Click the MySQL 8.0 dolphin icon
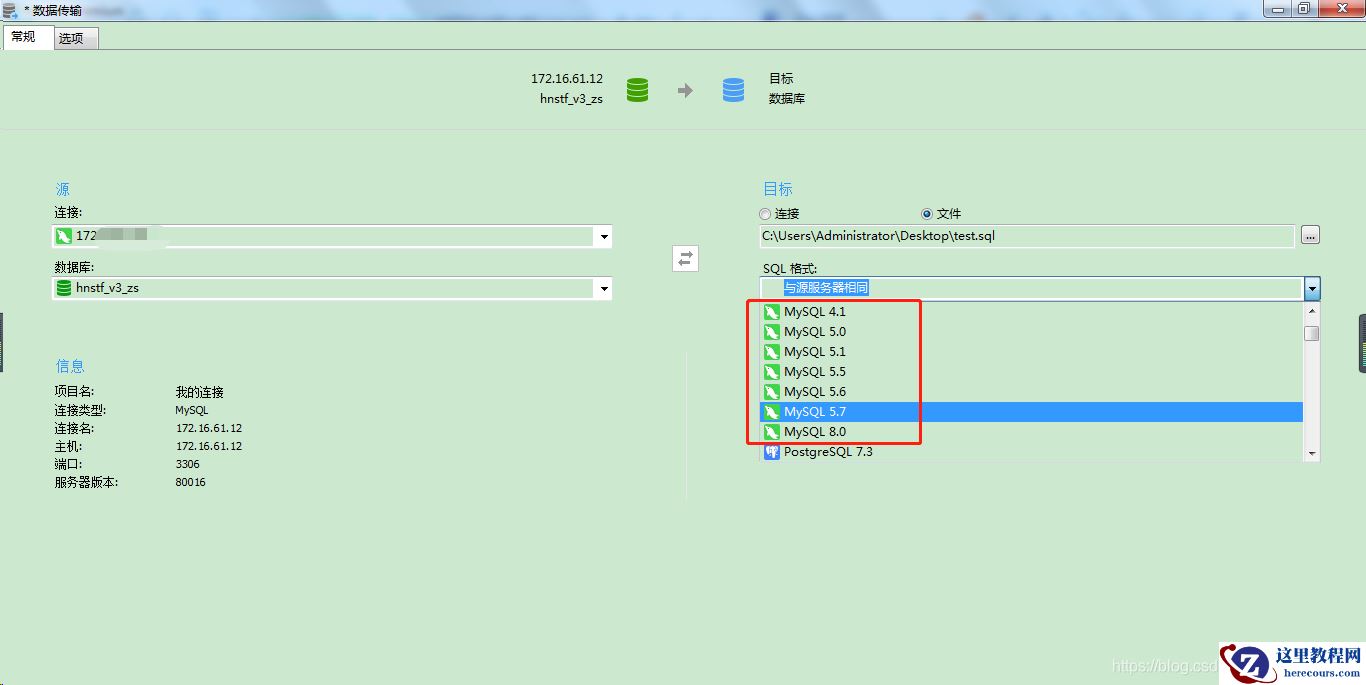 (x=771, y=432)
